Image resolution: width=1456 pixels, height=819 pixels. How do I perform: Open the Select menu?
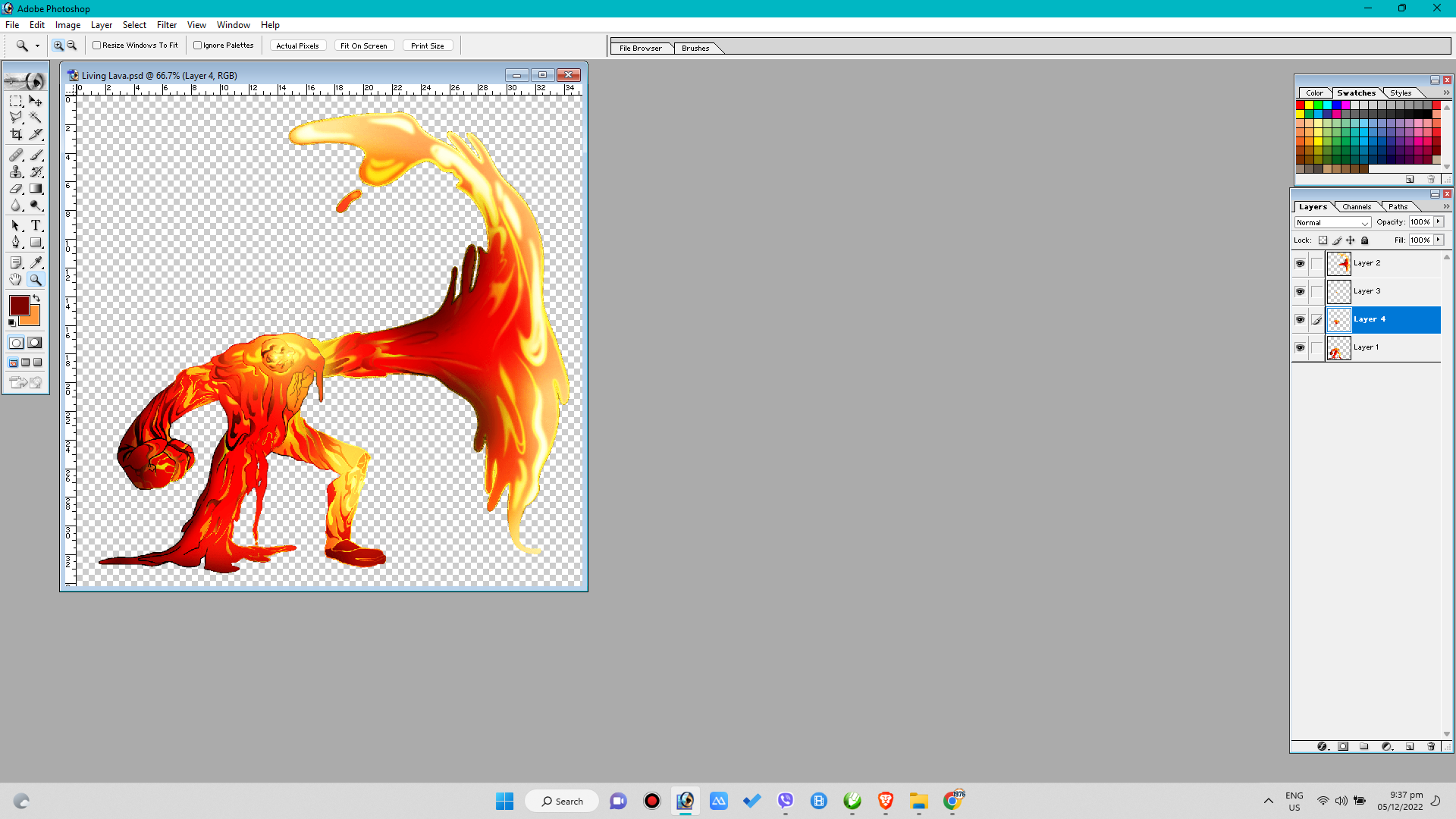(134, 25)
